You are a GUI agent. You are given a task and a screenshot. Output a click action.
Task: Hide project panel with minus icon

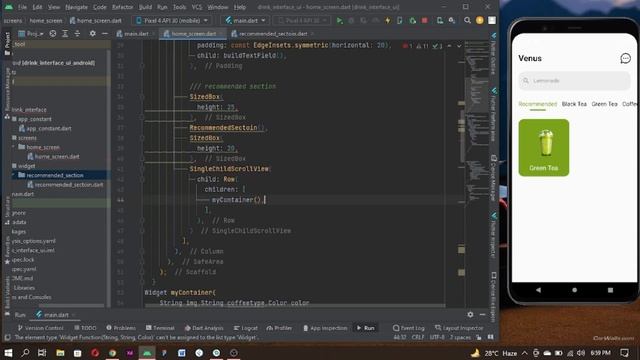point(104,33)
